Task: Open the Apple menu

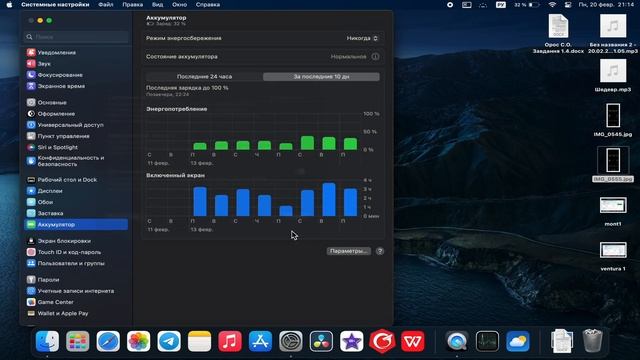Action: pos(9,5)
